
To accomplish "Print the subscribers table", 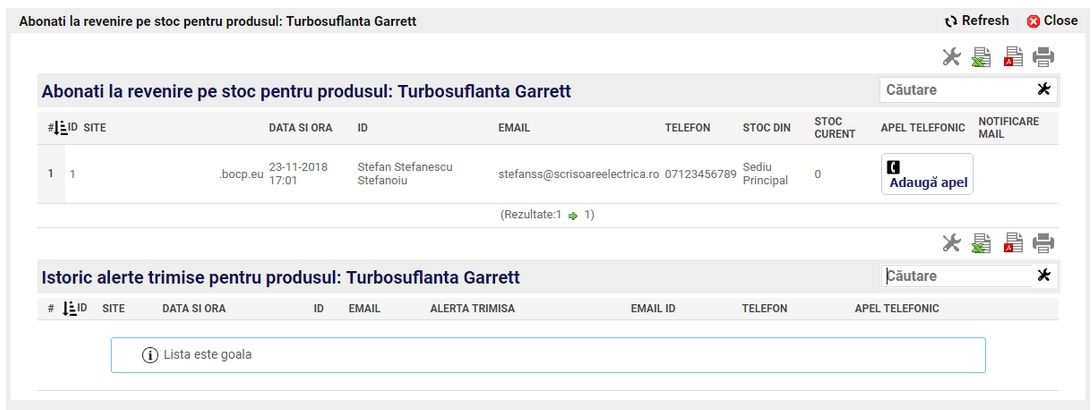I will point(1043,57).
